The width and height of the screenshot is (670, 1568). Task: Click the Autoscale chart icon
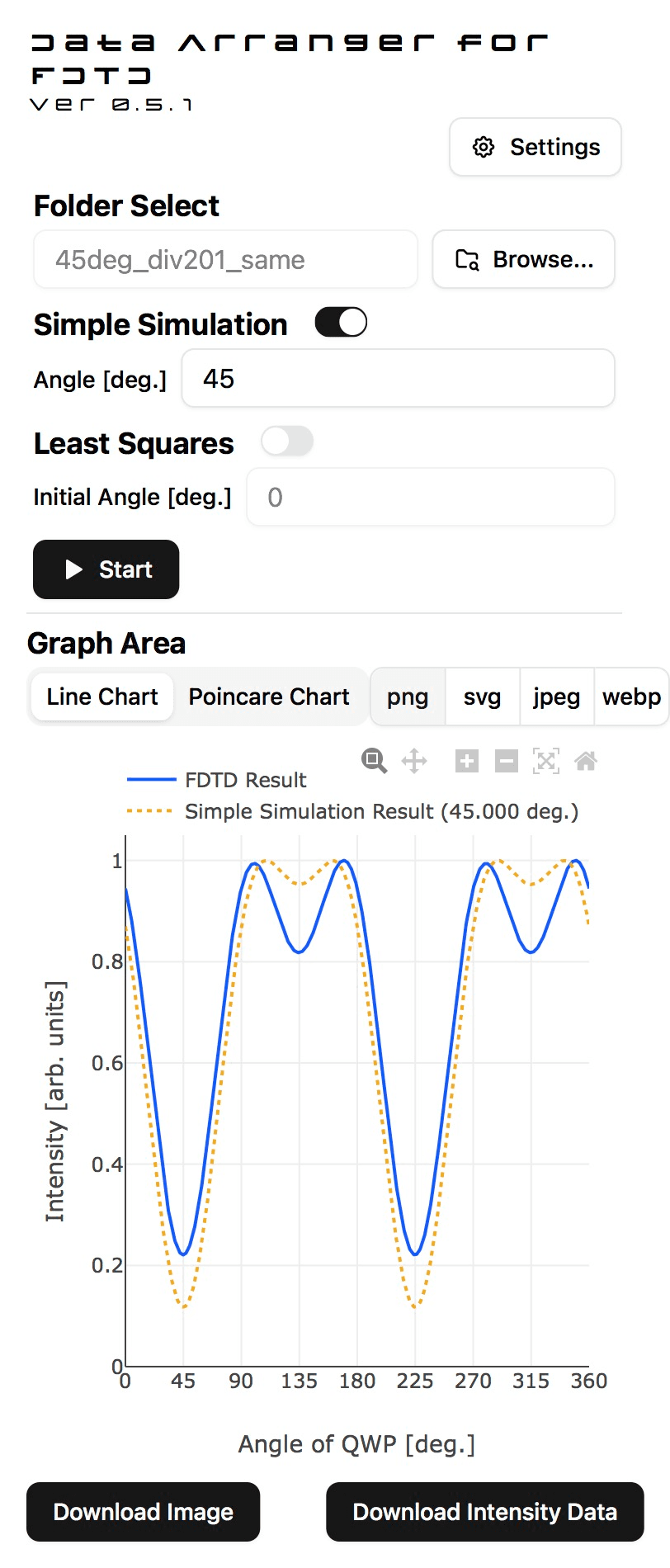(546, 761)
